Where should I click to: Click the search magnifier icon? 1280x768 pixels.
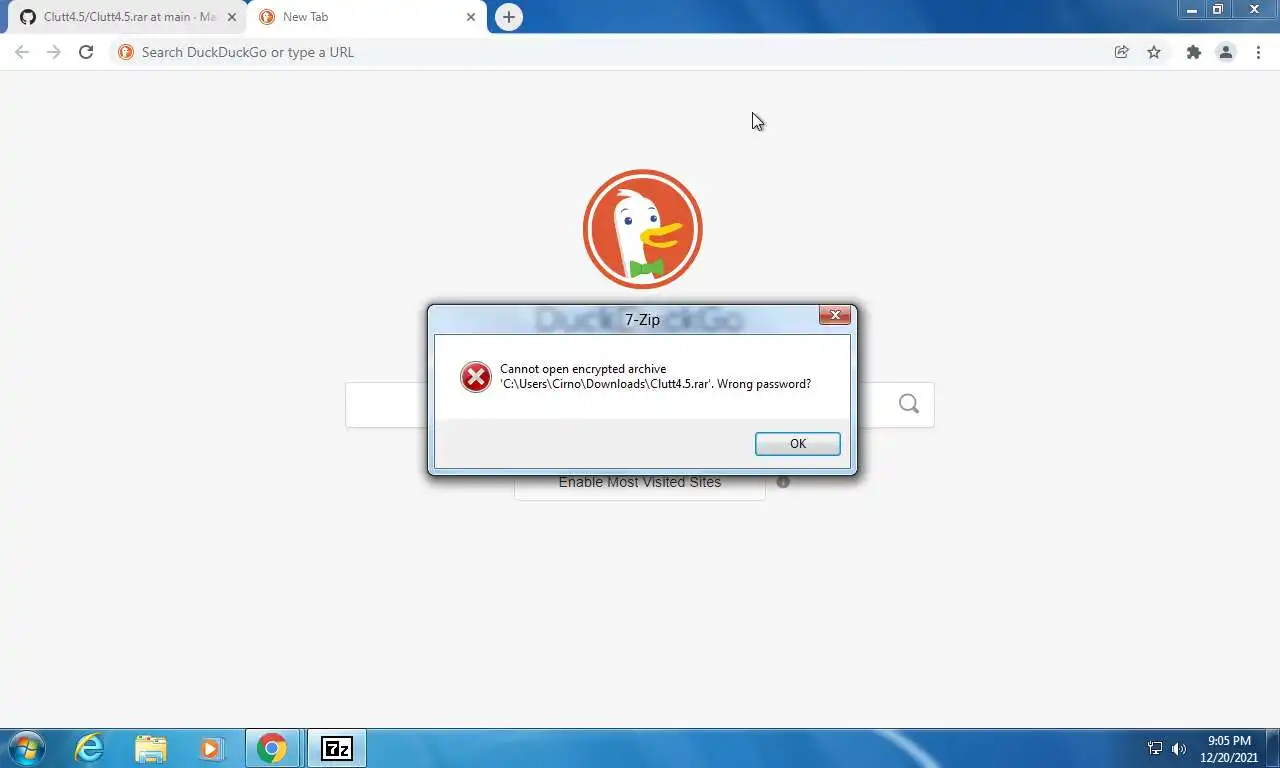coord(908,404)
